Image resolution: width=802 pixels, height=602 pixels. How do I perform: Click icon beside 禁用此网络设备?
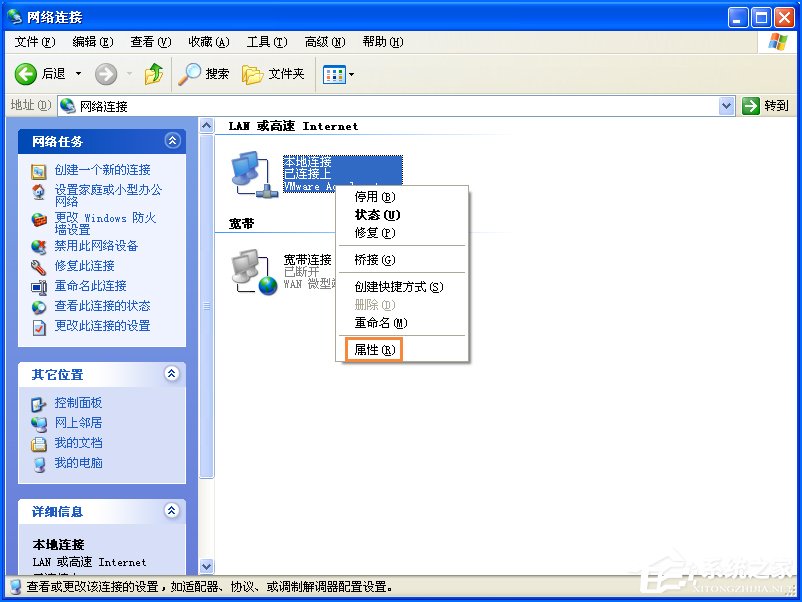click(38, 247)
